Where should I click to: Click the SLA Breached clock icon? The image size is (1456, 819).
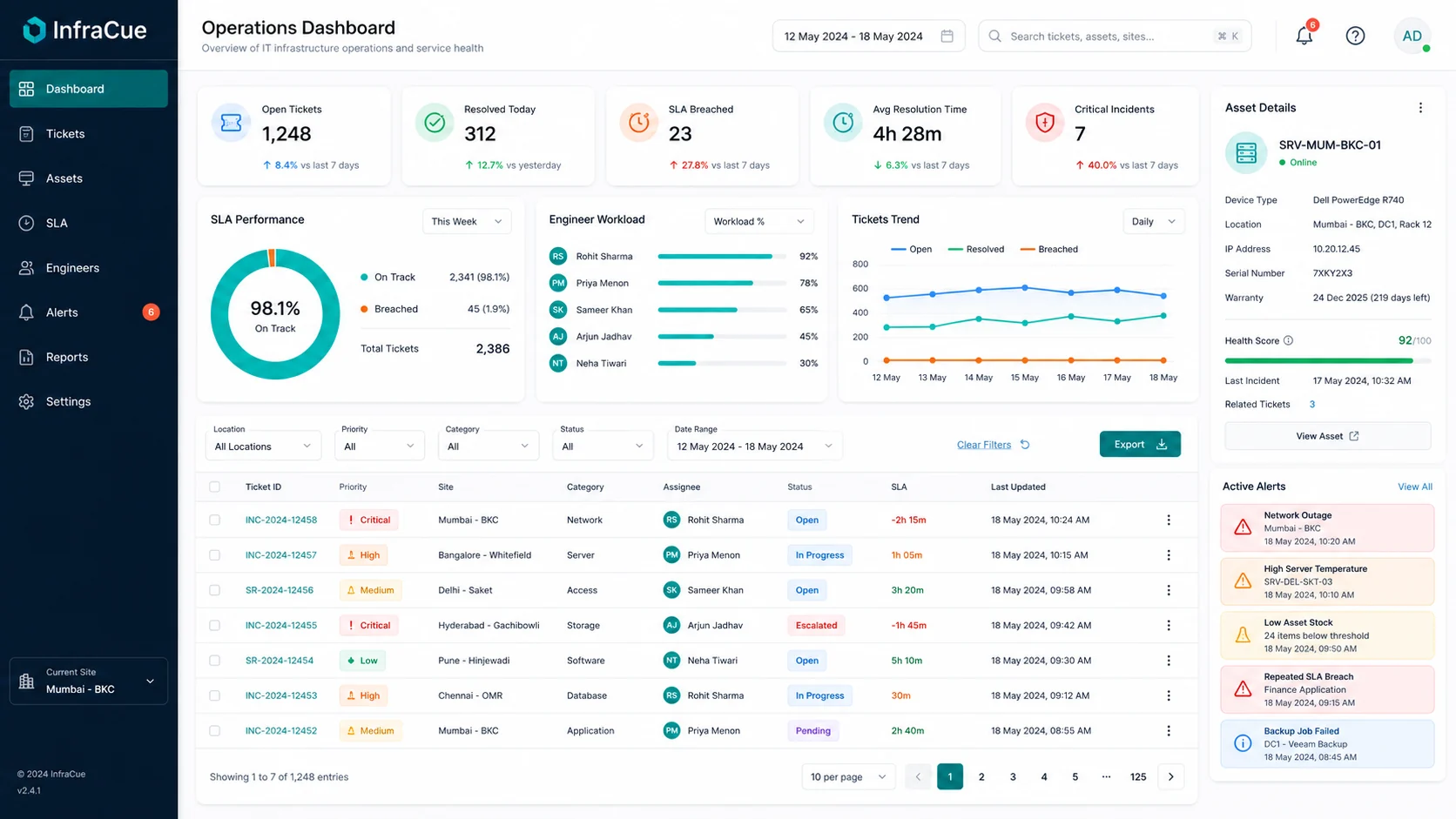tap(639, 123)
